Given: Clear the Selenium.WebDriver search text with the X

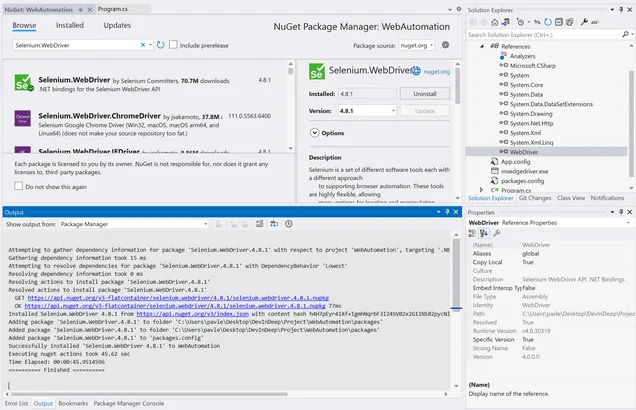Looking at the screenshot, I should point(143,45).
